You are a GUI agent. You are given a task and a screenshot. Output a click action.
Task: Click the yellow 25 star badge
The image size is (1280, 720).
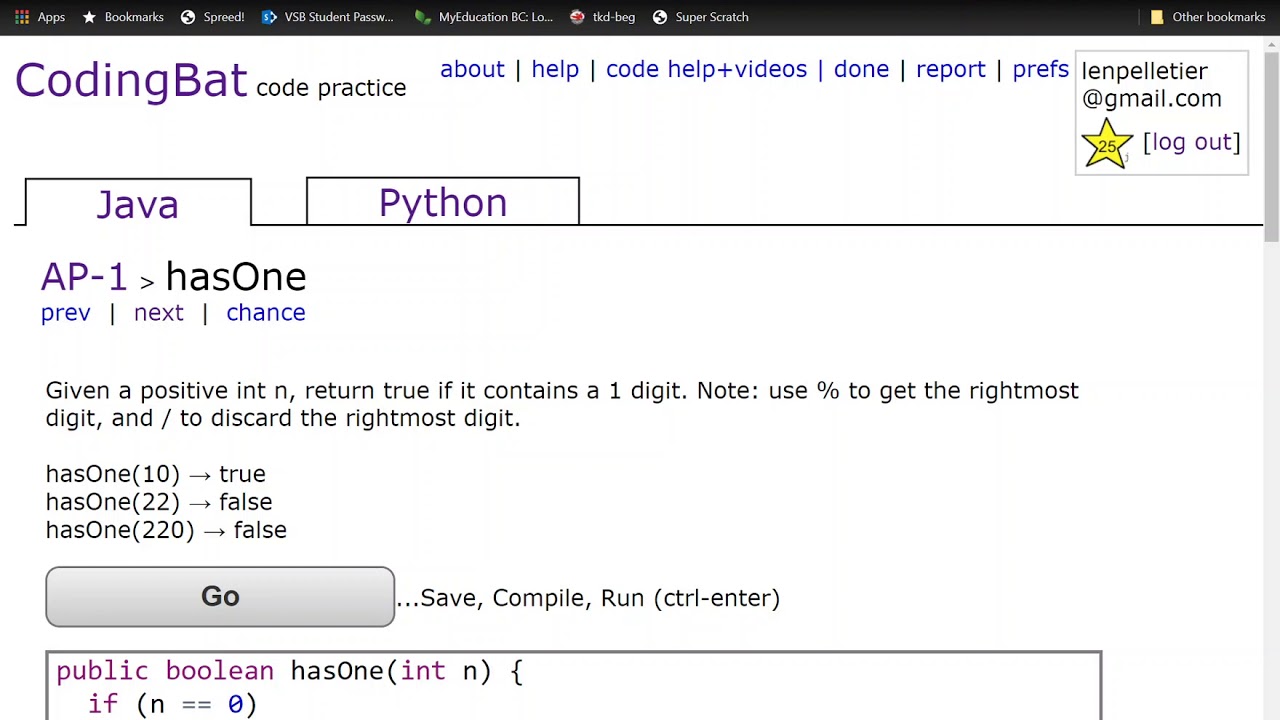[x=1107, y=144]
